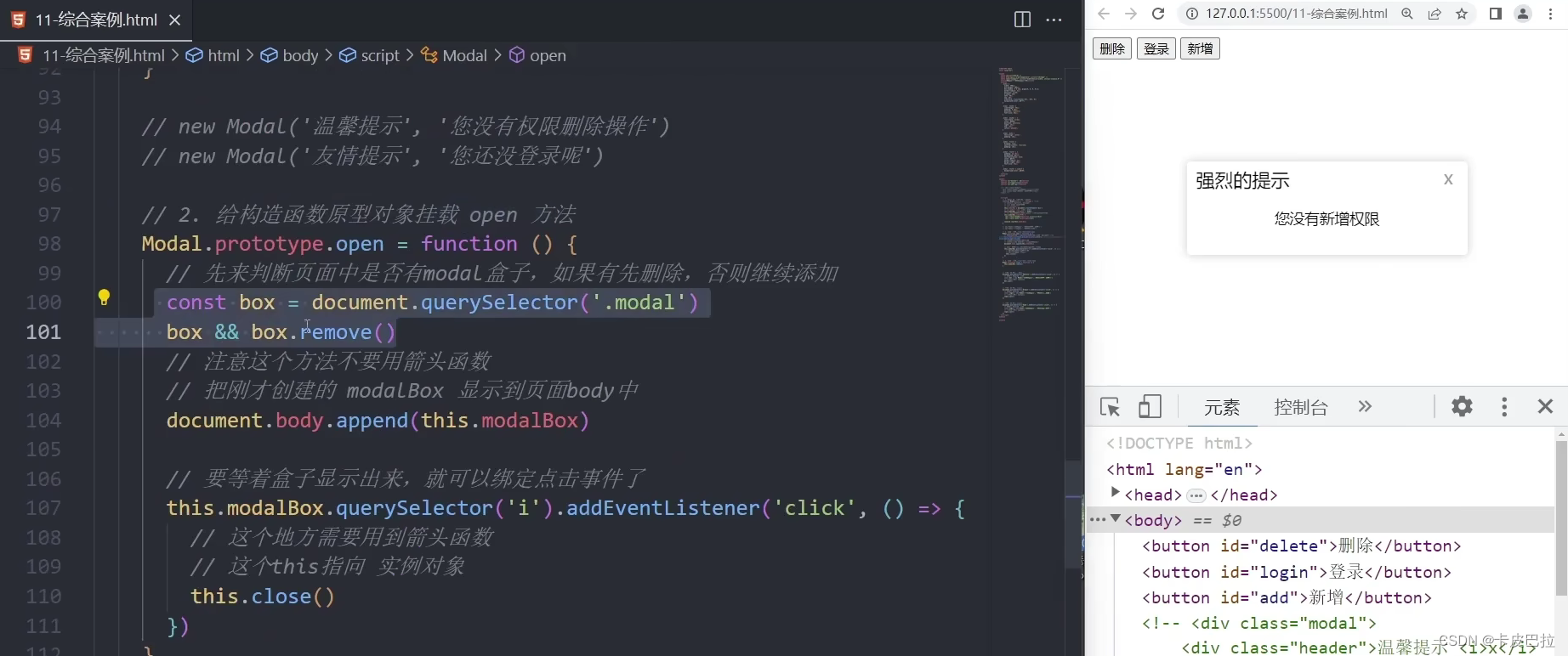1568x656 pixels.
Task: Open the DevTools customize three-dot menu
Action: pos(1504,406)
